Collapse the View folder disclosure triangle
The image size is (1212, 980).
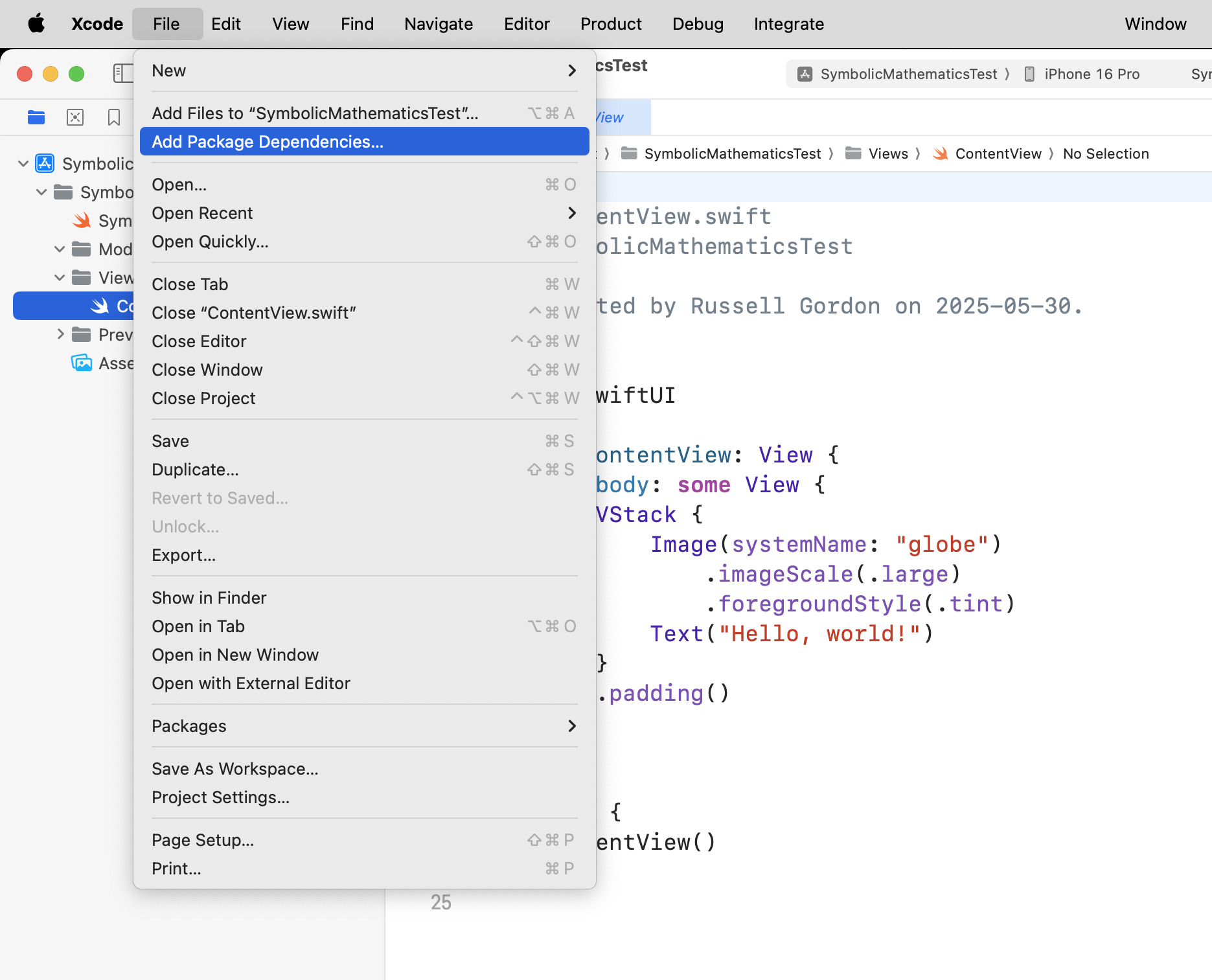(60, 277)
